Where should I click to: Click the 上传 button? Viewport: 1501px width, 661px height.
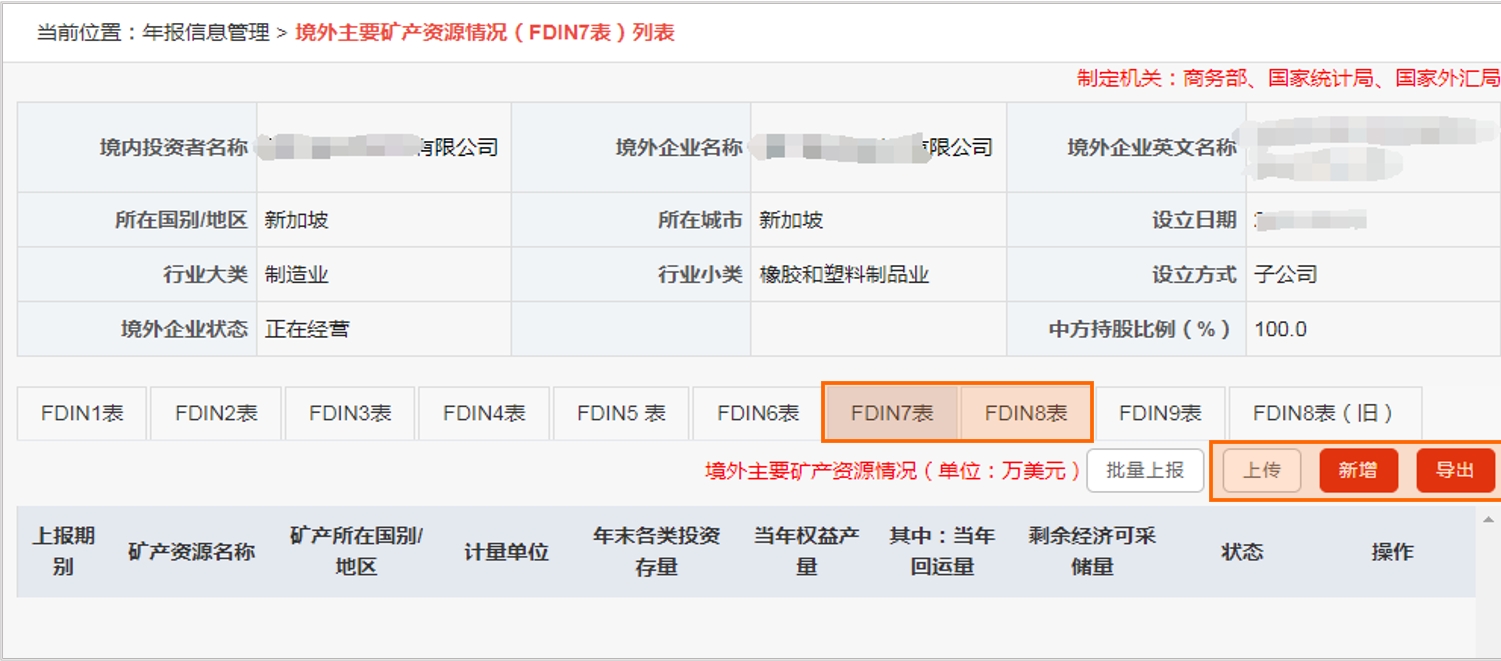pyautogui.click(x=1262, y=470)
